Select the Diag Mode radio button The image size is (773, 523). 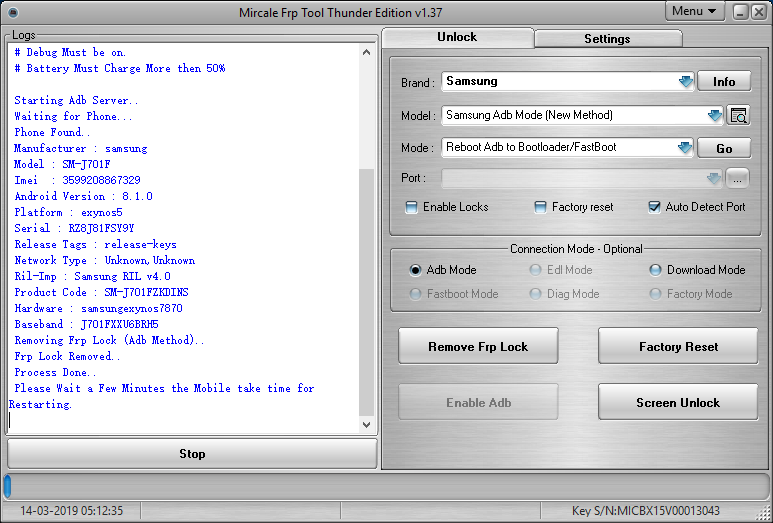(535, 294)
